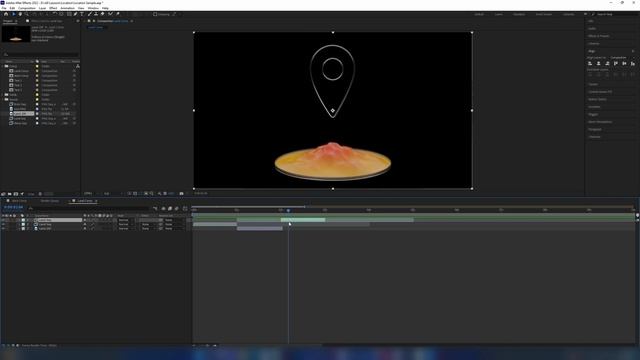This screenshot has height=360, width=640.
Task: Open viewer magnification ratio dropdown
Action: (90, 193)
